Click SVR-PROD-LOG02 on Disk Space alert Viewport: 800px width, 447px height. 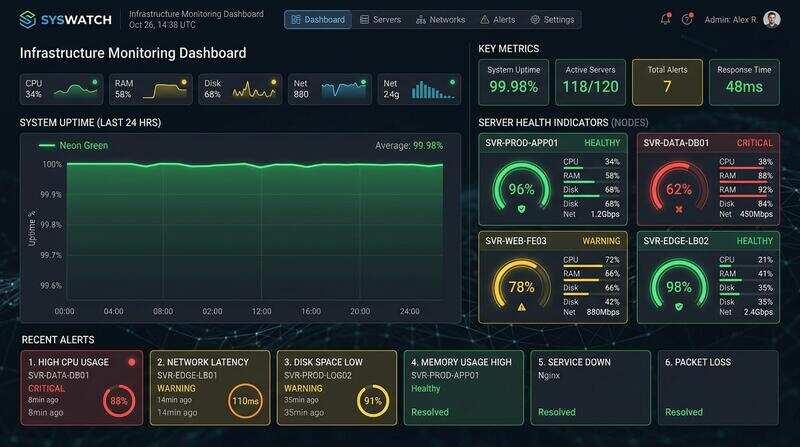pyautogui.click(x=318, y=376)
